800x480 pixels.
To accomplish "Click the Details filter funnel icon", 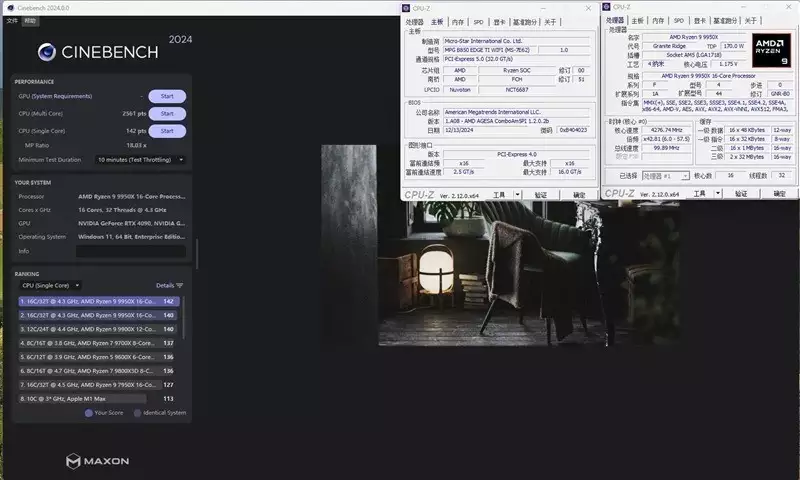I will (x=179, y=286).
